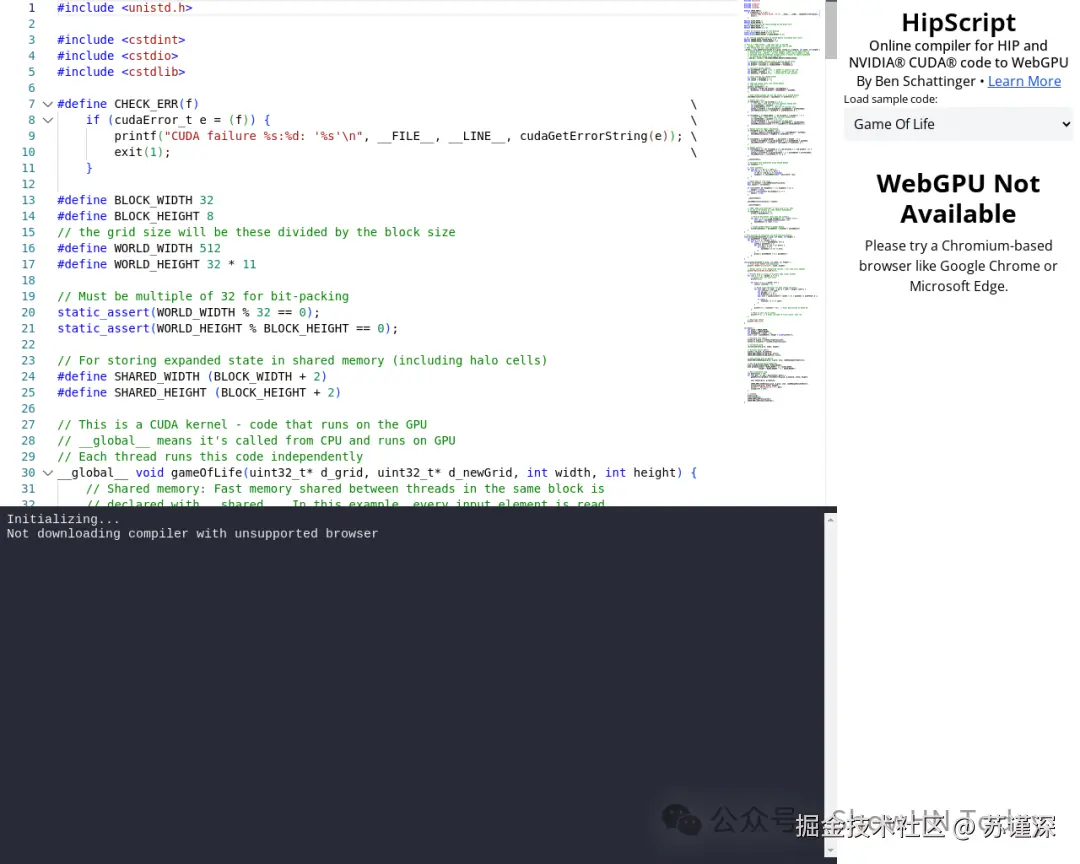Click the console down scroll arrow

click(830, 851)
